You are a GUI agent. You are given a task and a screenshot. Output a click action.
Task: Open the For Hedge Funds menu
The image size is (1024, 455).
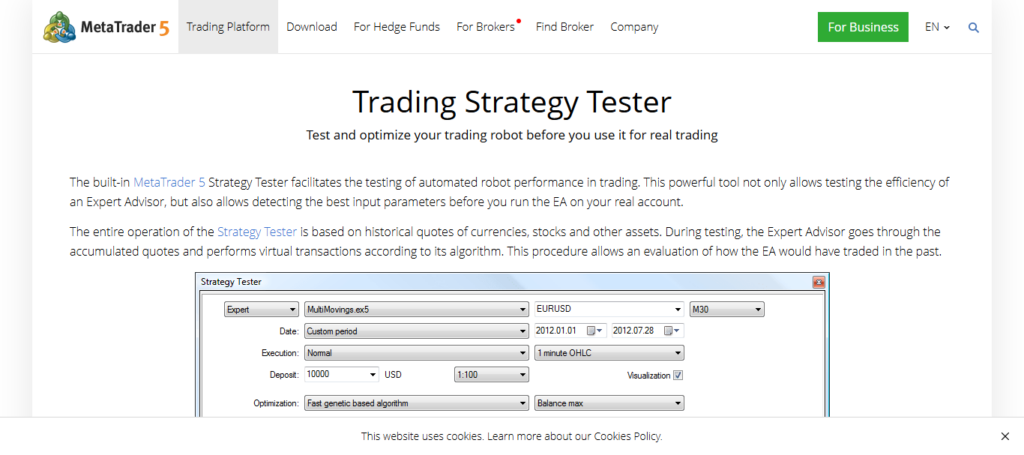(x=396, y=27)
